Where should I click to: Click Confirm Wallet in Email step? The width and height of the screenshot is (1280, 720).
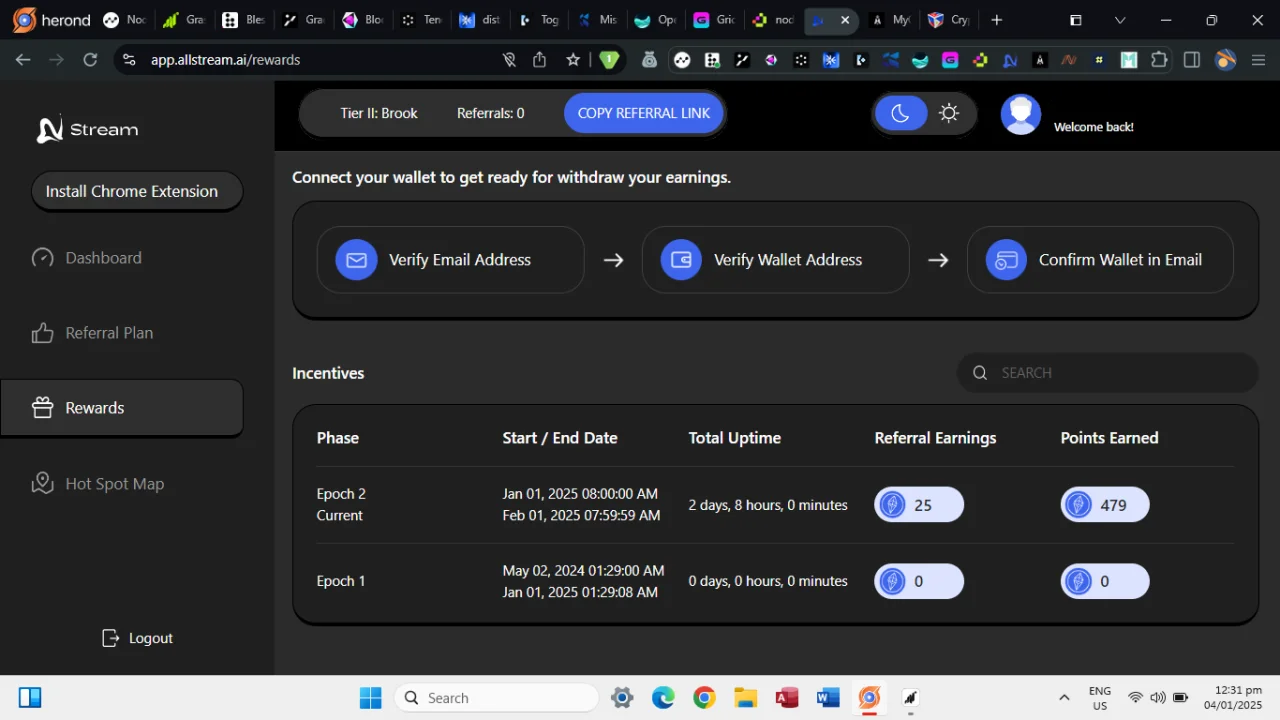(x=1101, y=260)
